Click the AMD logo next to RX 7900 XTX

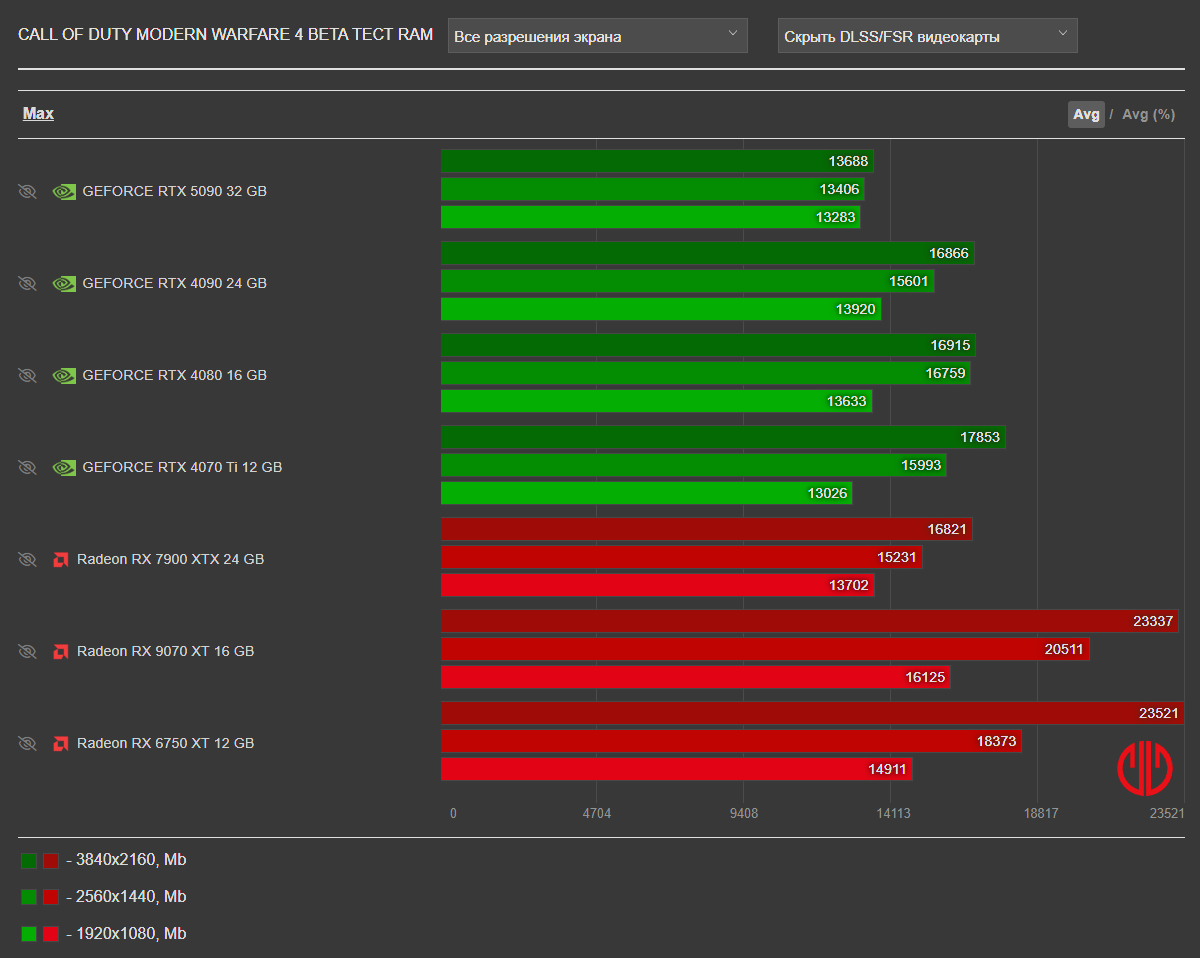click(x=61, y=559)
